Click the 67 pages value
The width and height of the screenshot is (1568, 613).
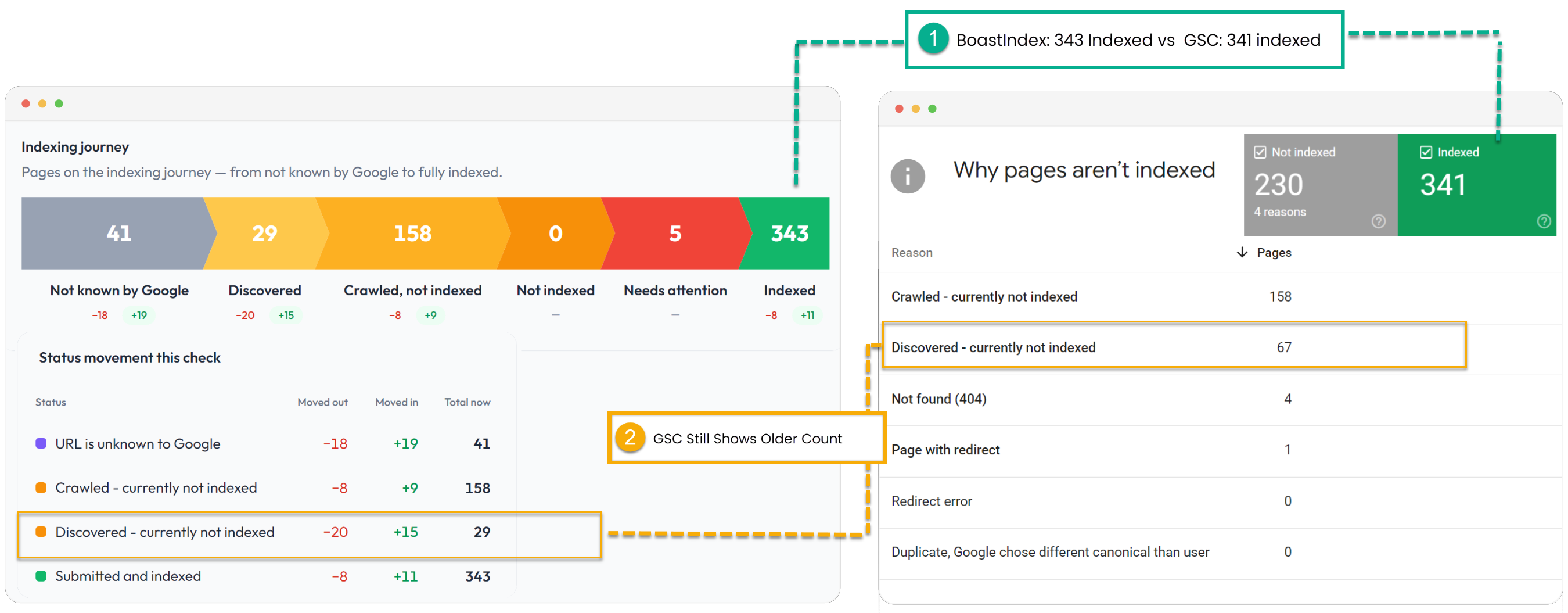1284,347
